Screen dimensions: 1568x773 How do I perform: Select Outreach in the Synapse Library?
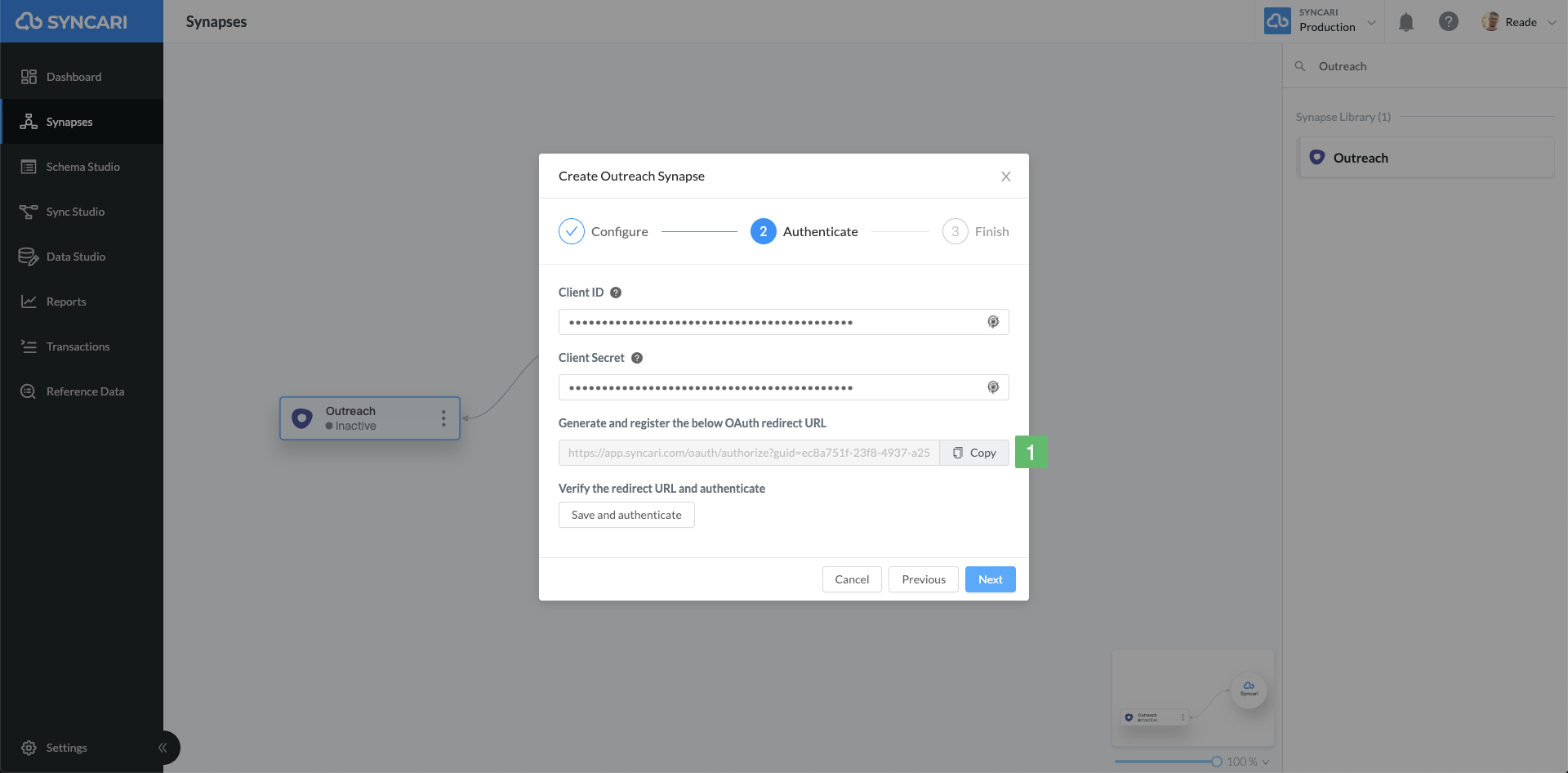pyautogui.click(x=1426, y=158)
